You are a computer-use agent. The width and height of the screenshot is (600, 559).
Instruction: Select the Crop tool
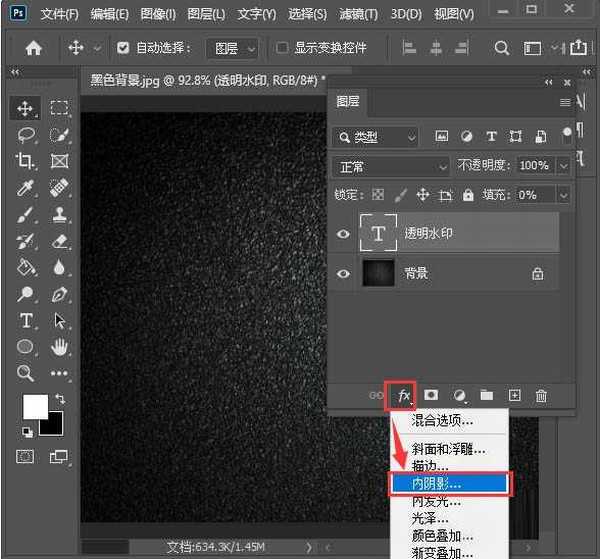pos(26,161)
